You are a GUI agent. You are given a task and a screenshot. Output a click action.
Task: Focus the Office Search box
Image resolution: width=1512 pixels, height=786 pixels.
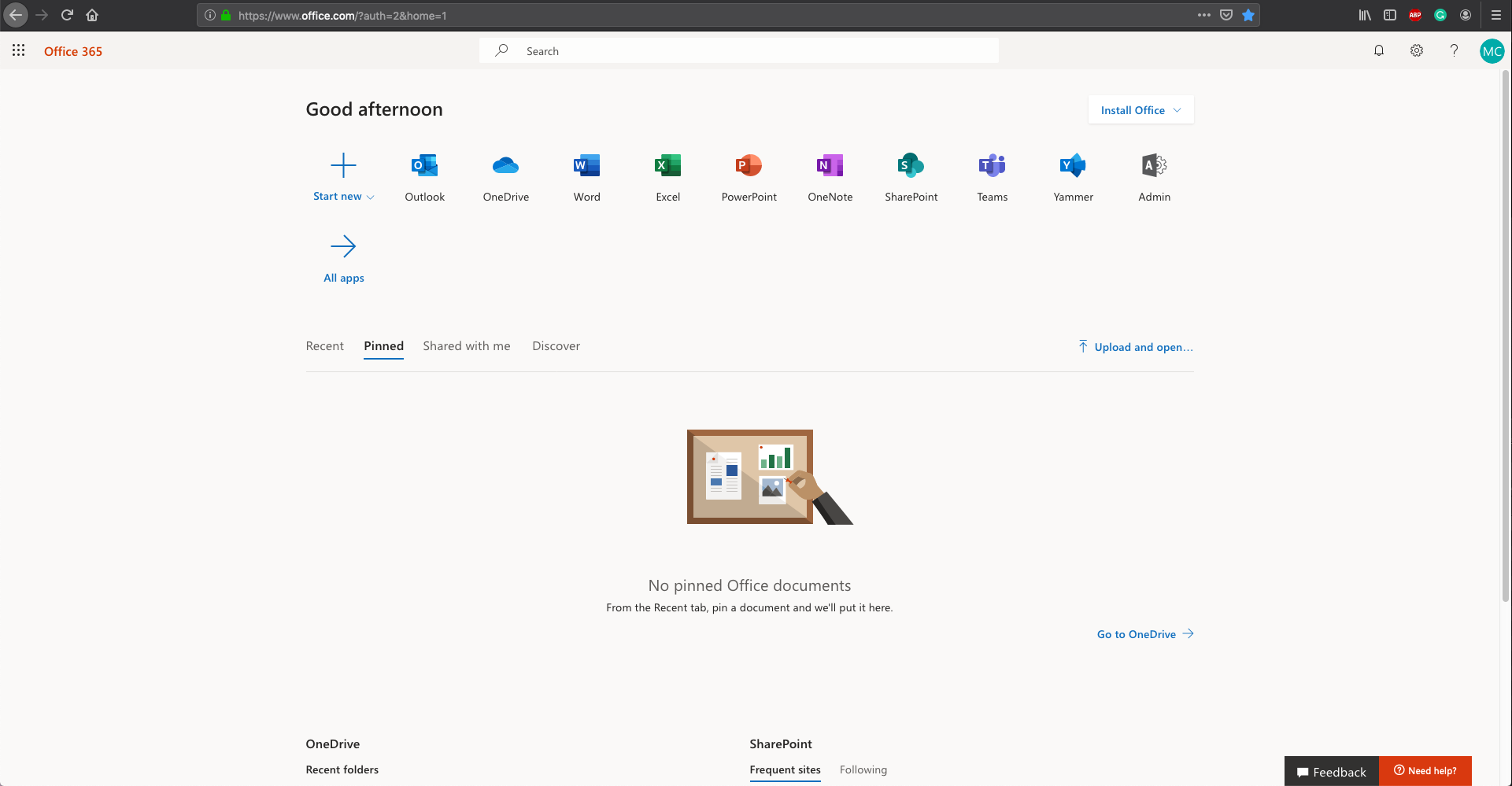739,50
